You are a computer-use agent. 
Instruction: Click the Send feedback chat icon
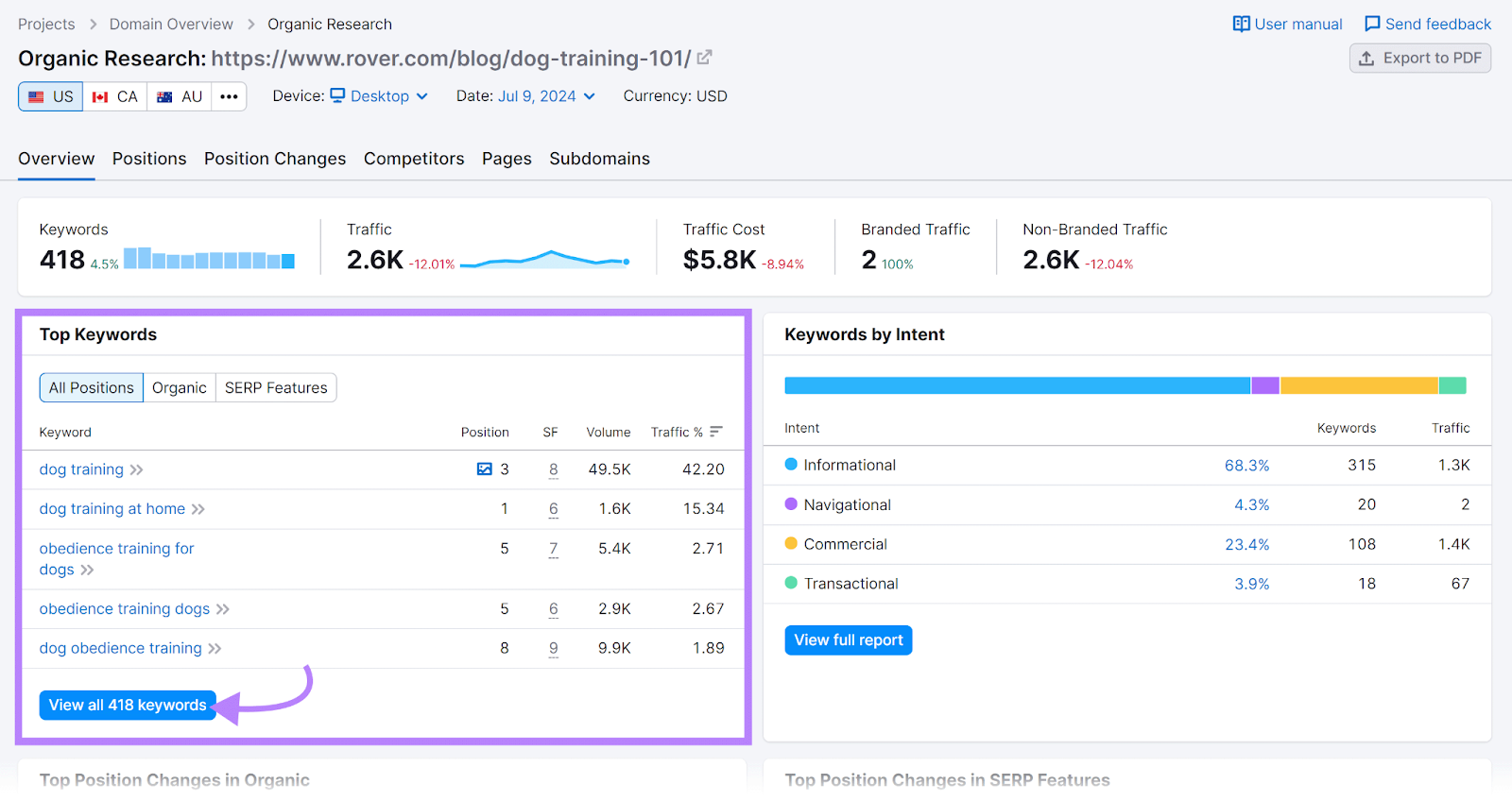[x=1372, y=24]
